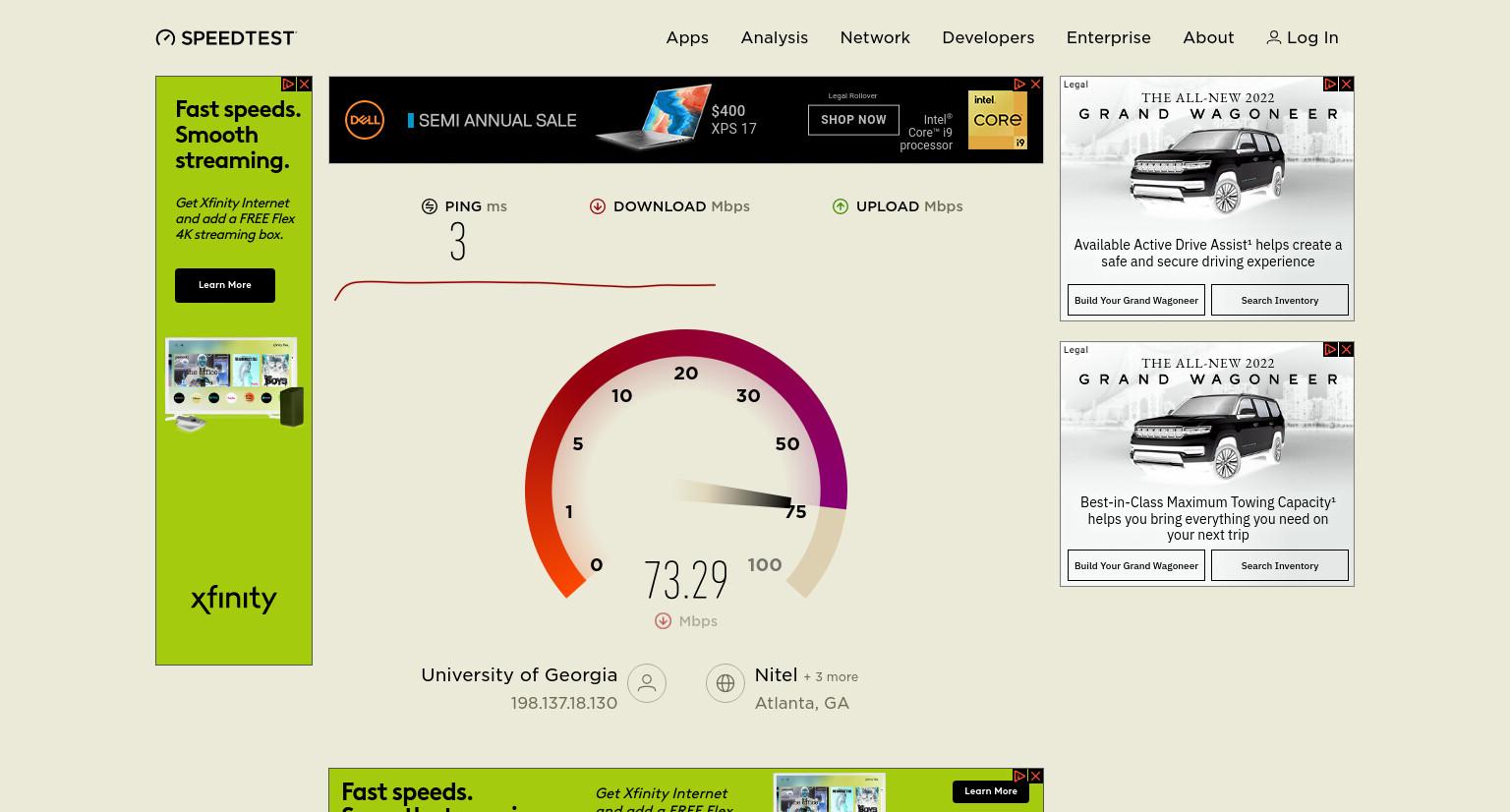The width and height of the screenshot is (1510, 812).
Task: Click the upload arrow icon
Action: pos(841,206)
